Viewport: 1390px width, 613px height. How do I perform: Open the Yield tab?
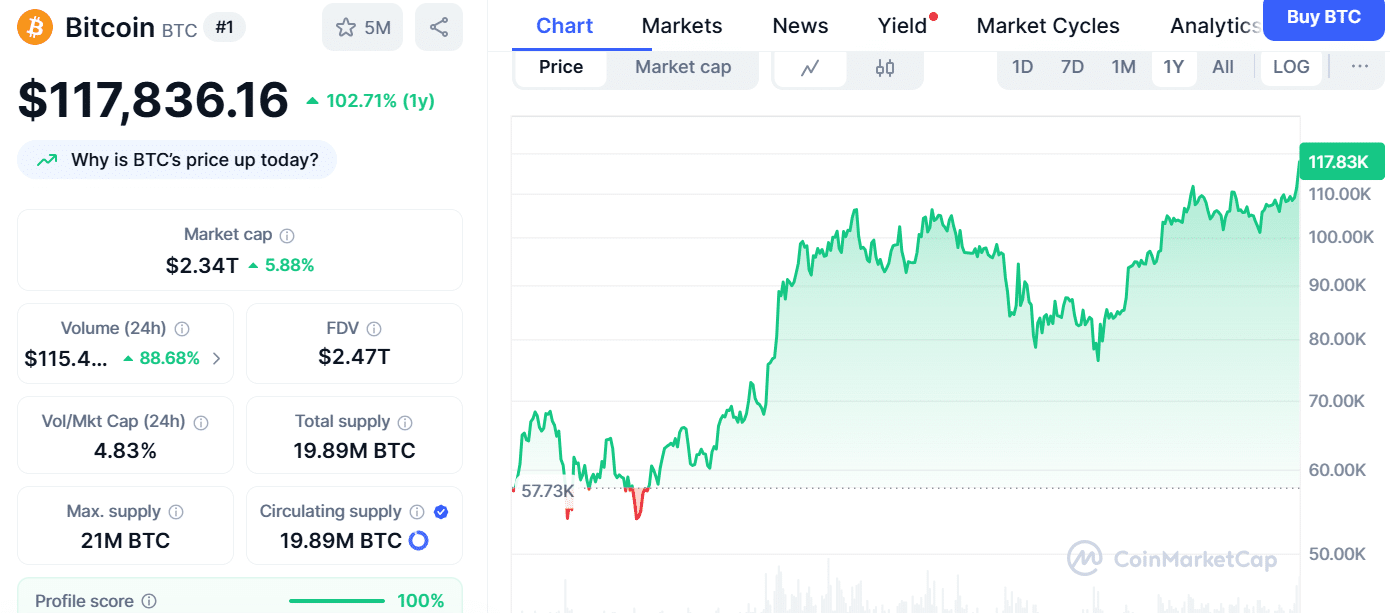[x=903, y=26]
